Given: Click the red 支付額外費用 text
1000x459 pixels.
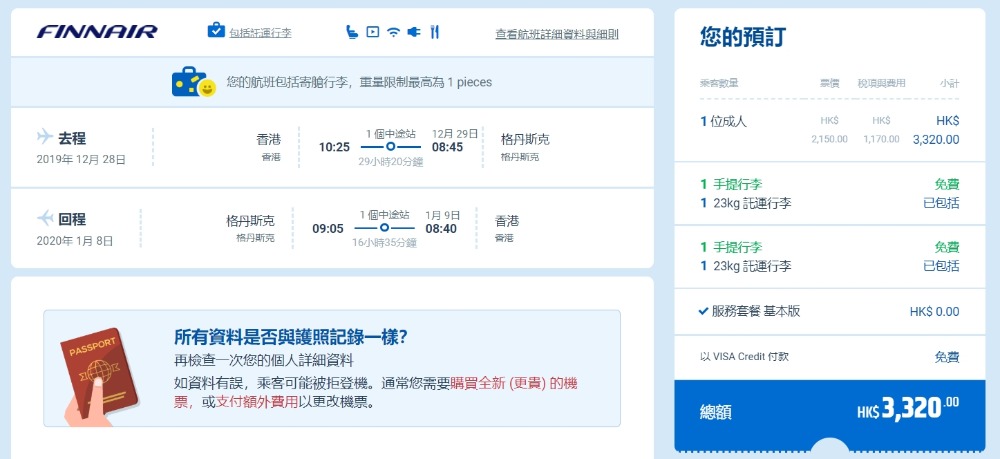Looking at the screenshot, I should pos(257,402).
